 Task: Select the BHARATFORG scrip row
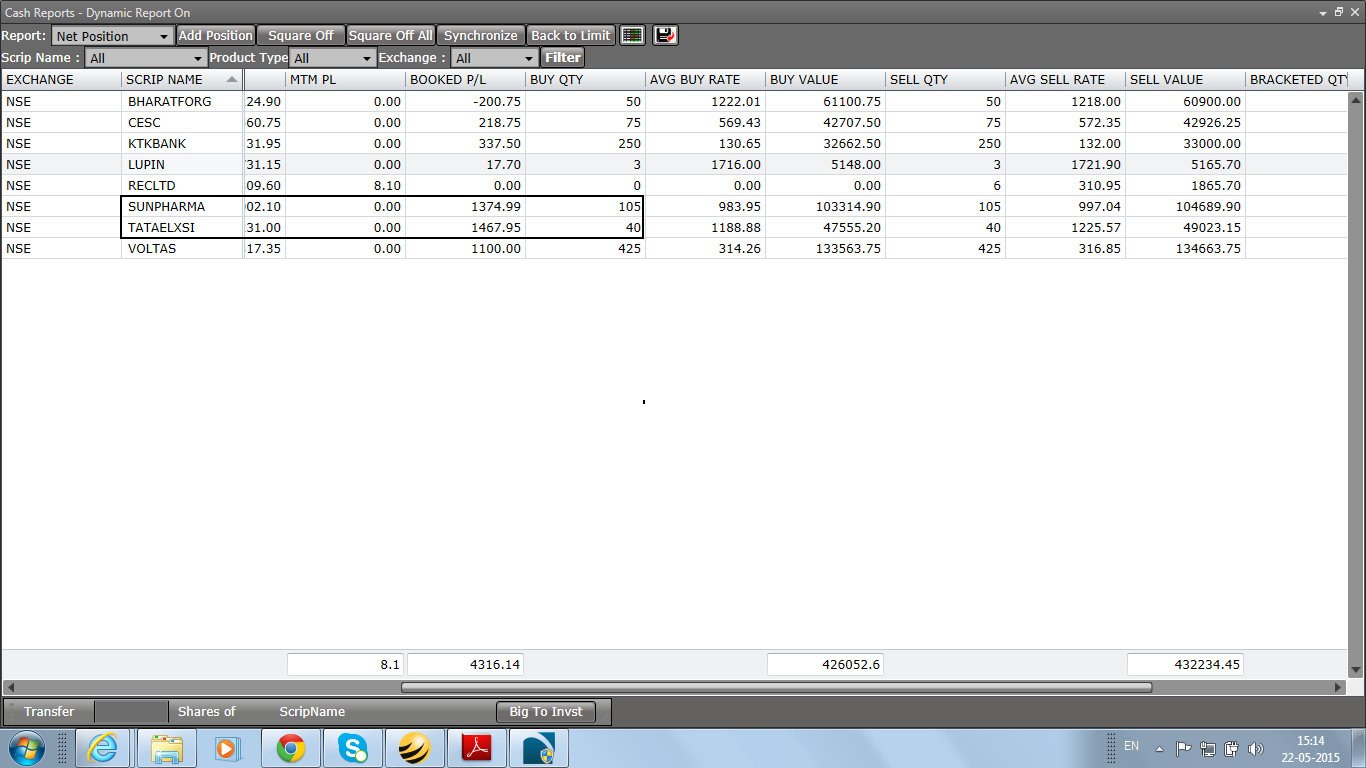coord(675,101)
